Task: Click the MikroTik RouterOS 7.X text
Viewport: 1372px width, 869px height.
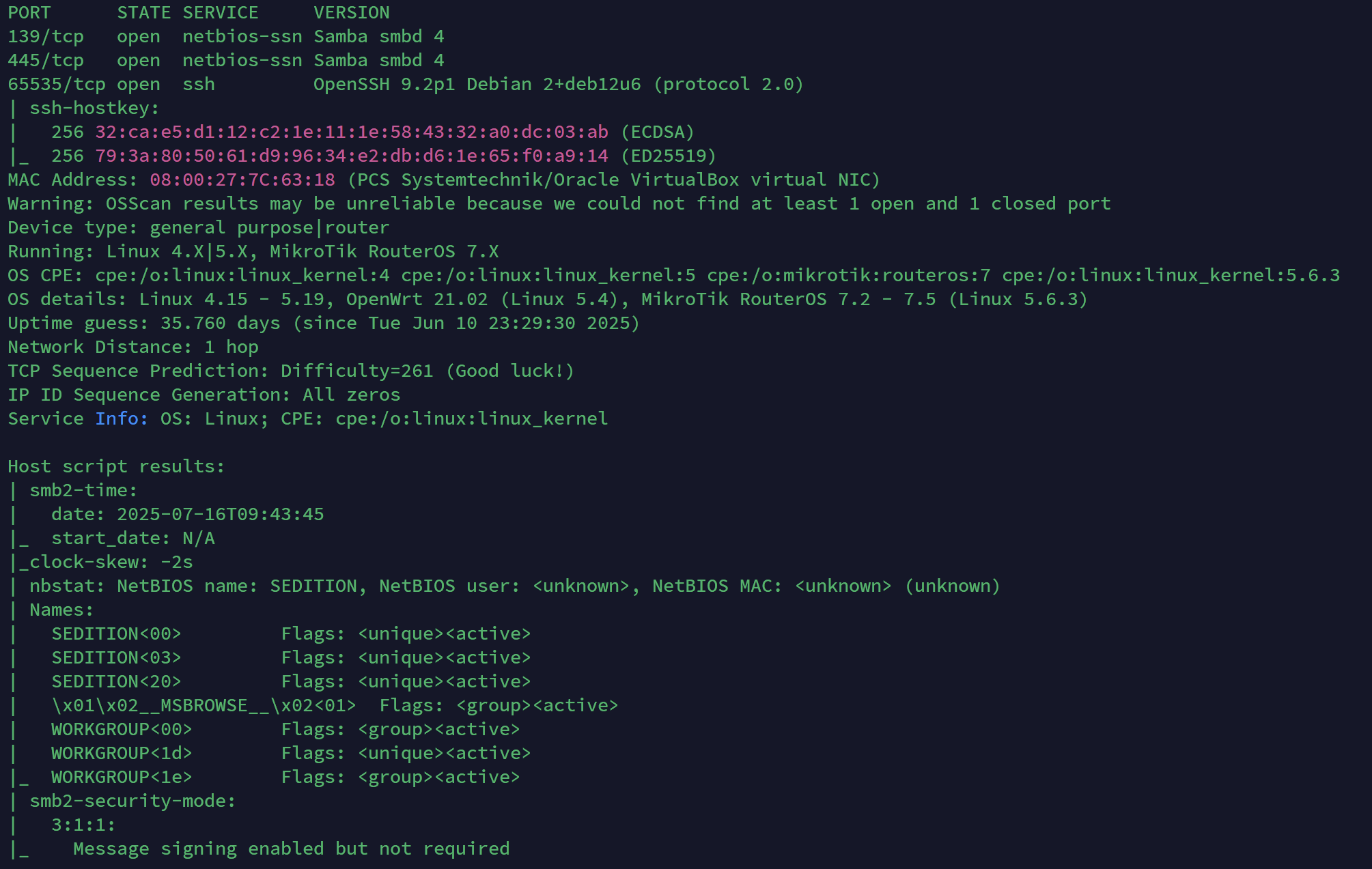Action: click(384, 251)
